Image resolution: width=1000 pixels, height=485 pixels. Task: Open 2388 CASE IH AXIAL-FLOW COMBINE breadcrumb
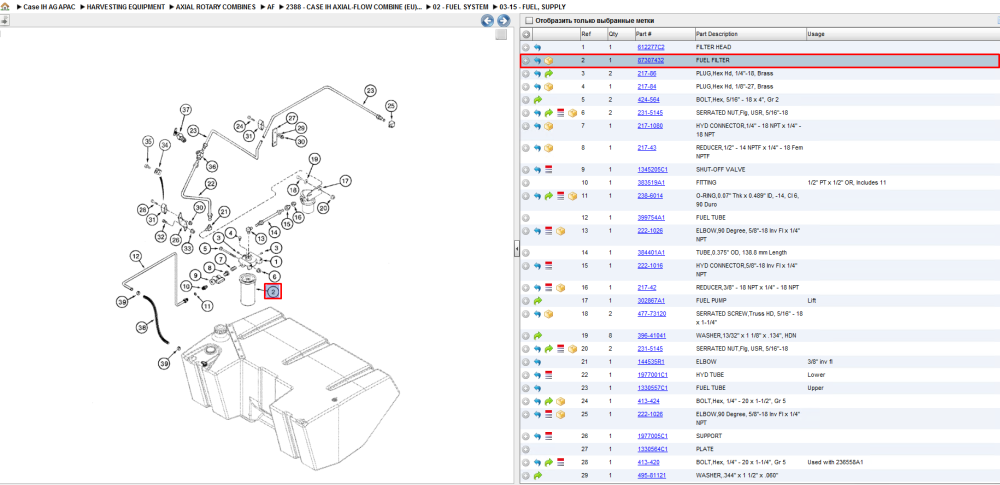354,6
